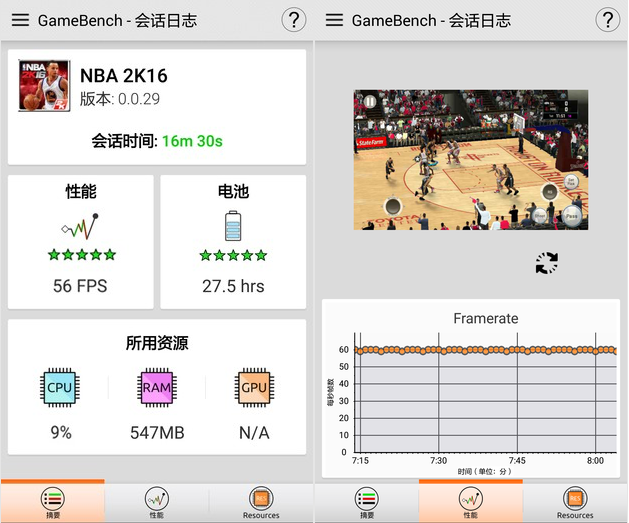Tap the NBA 2K16 game cover icon
629x523 pixels.
click(45, 85)
